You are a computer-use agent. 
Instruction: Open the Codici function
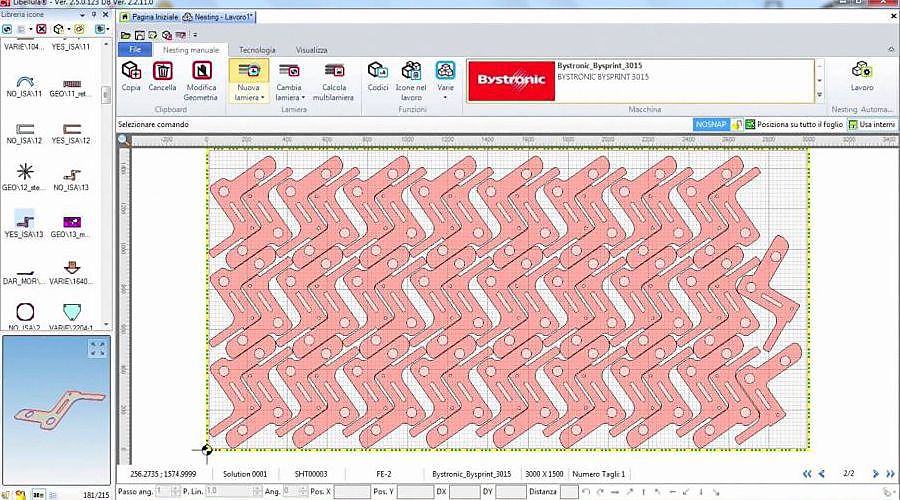(x=378, y=72)
